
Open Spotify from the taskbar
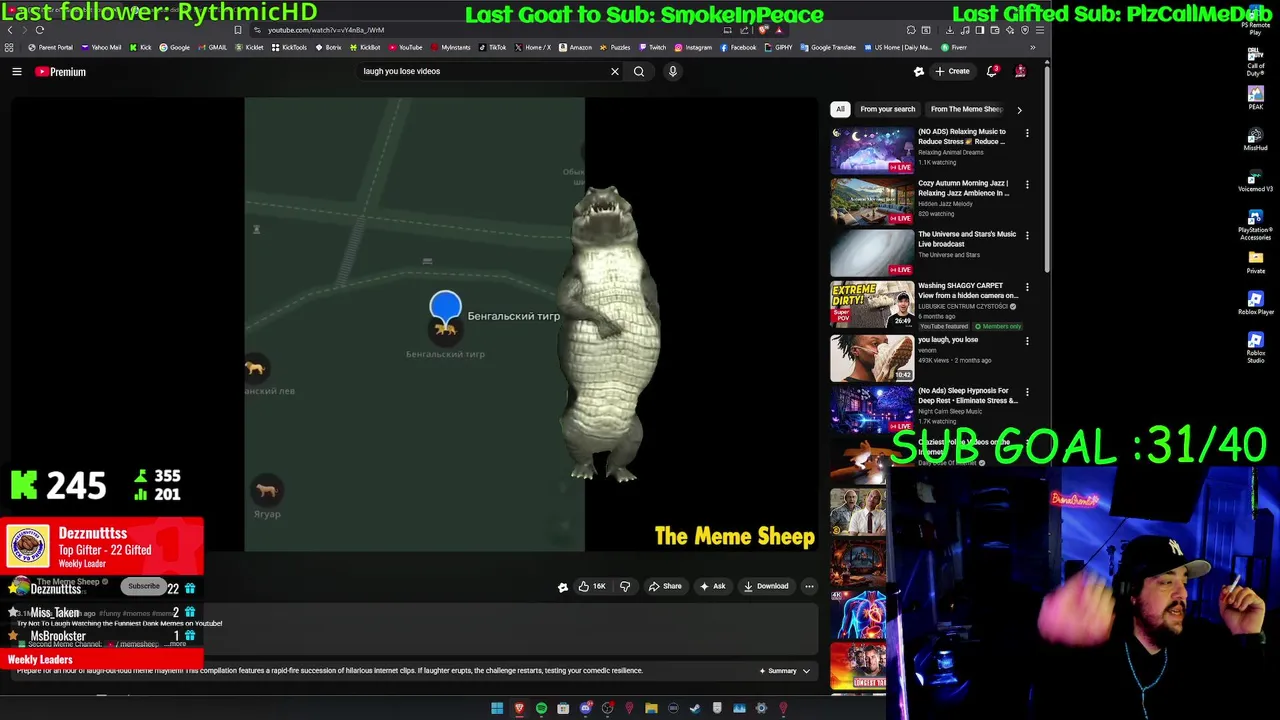(541, 708)
